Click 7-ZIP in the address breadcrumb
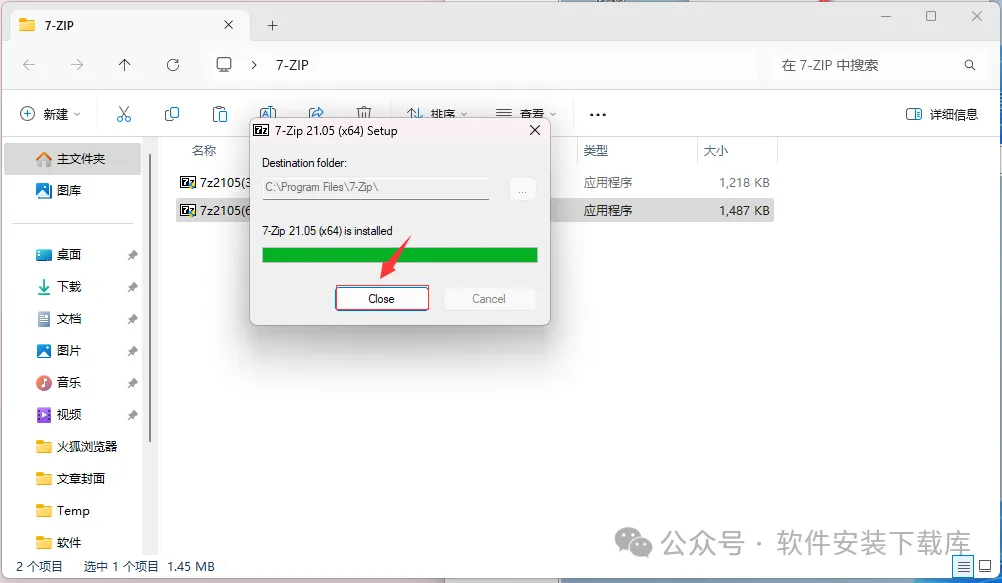This screenshot has width=1002, height=583. [x=292, y=65]
